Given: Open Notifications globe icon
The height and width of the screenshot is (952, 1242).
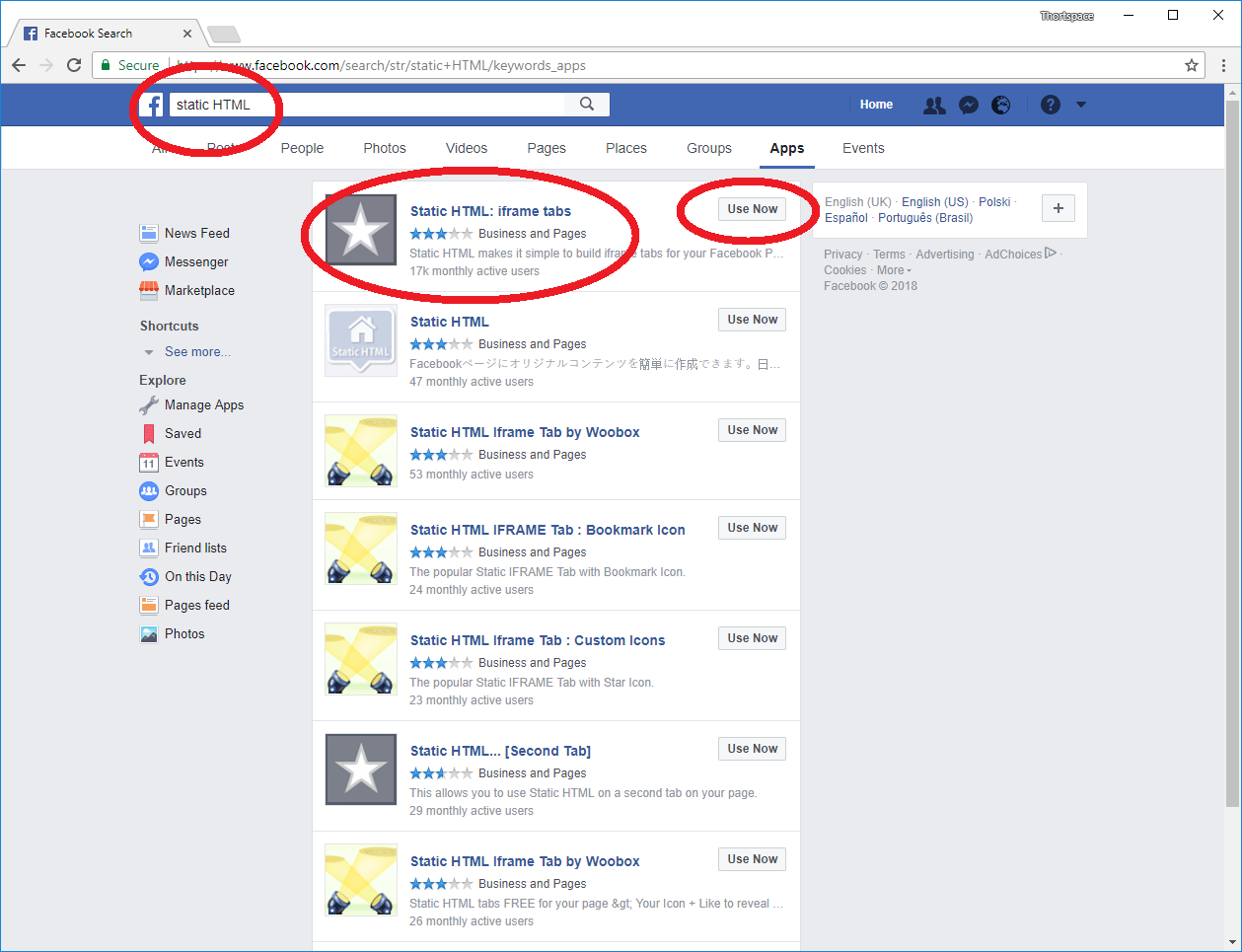Looking at the screenshot, I should 1001,105.
